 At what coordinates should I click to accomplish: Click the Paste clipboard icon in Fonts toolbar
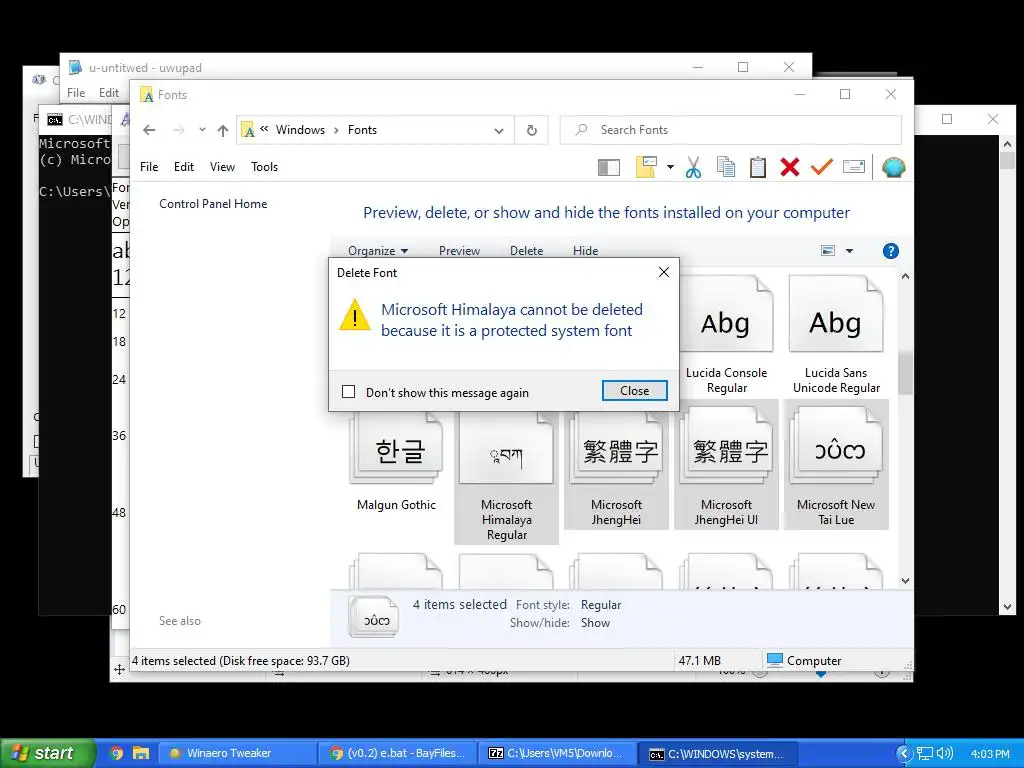[x=758, y=167]
